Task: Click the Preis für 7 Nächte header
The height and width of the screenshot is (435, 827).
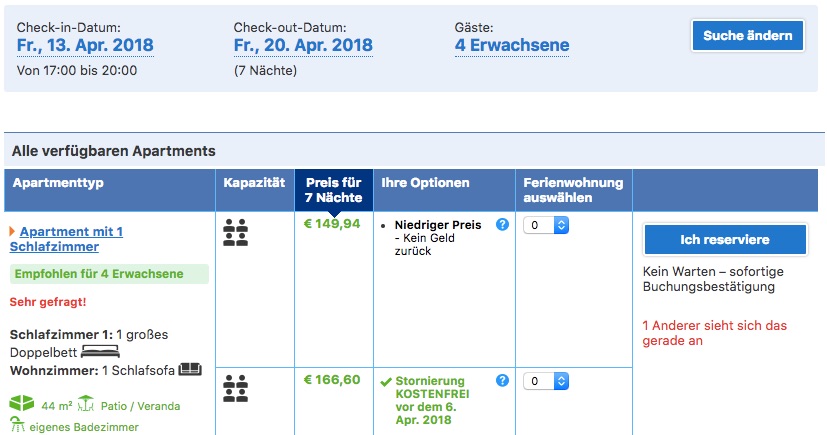Action: click(334, 190)
